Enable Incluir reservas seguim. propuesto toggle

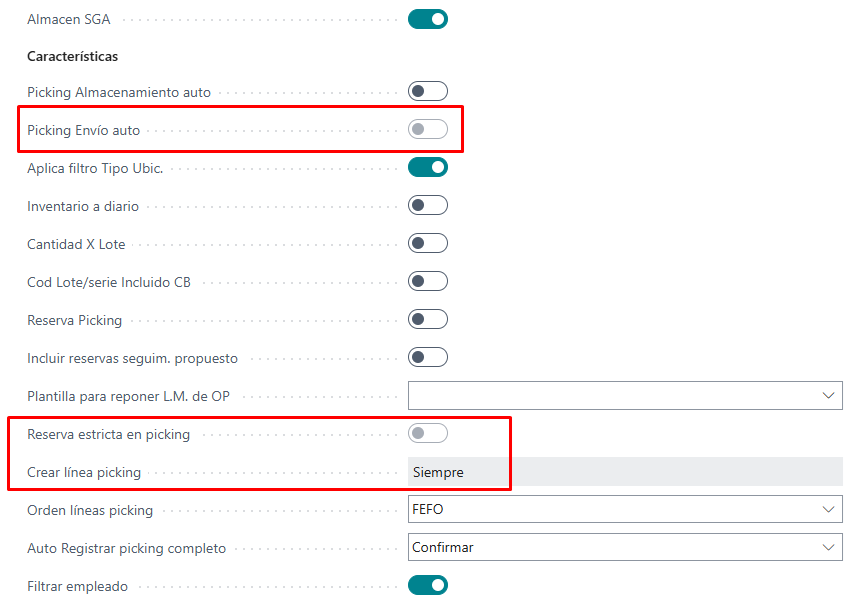(427, 358)
